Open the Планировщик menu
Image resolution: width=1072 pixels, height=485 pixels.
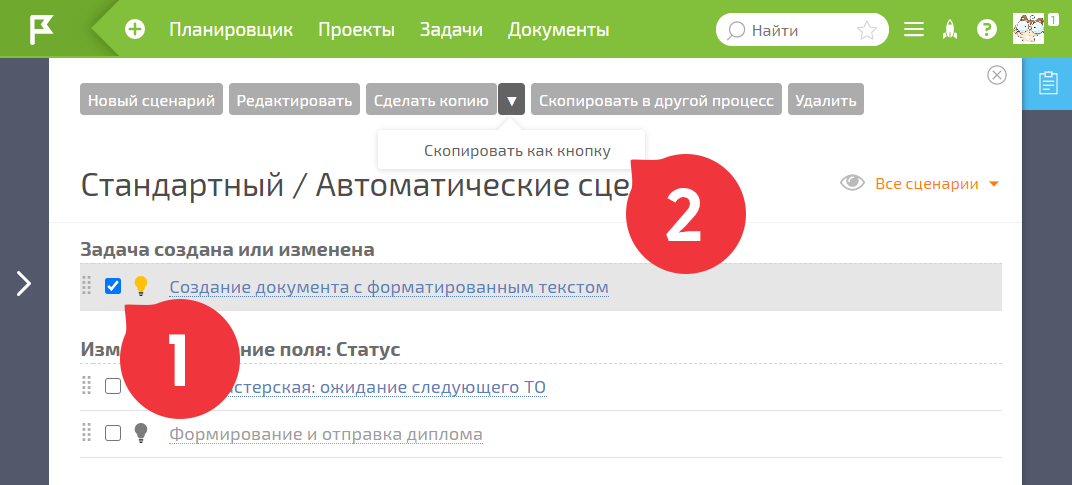(x=231, y=30)
